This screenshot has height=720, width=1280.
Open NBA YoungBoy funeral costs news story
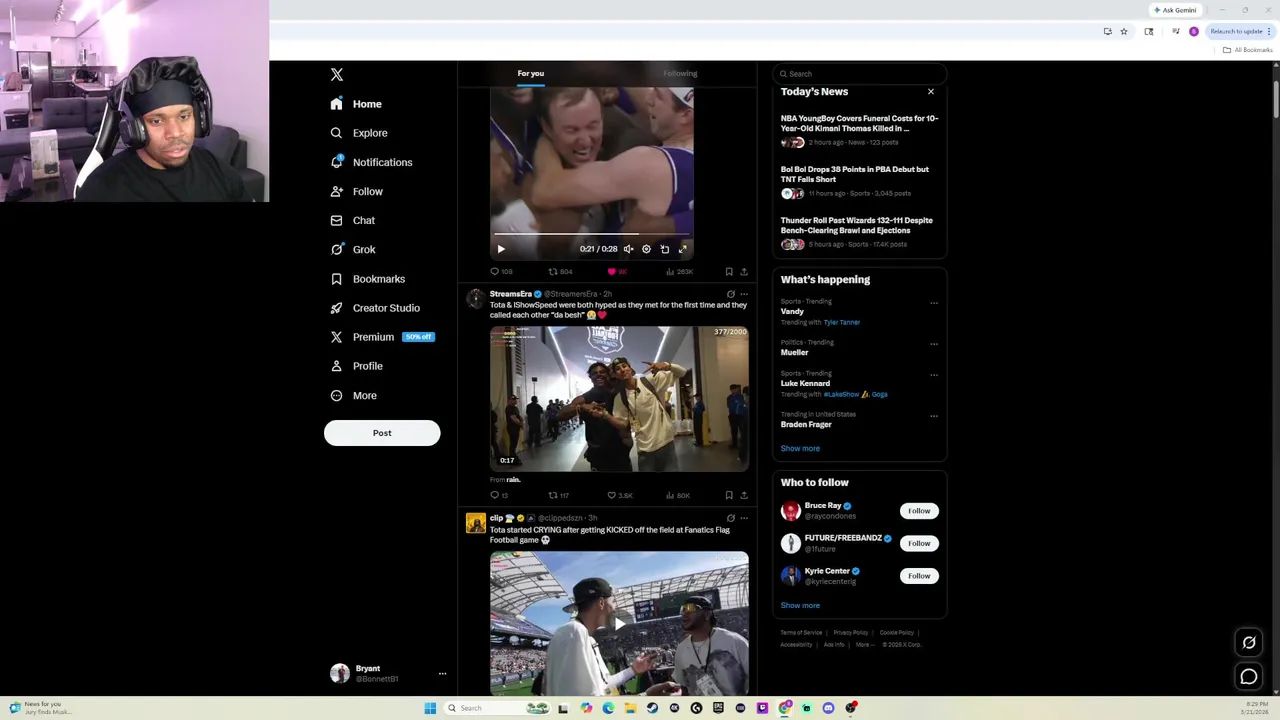(860, 132)
